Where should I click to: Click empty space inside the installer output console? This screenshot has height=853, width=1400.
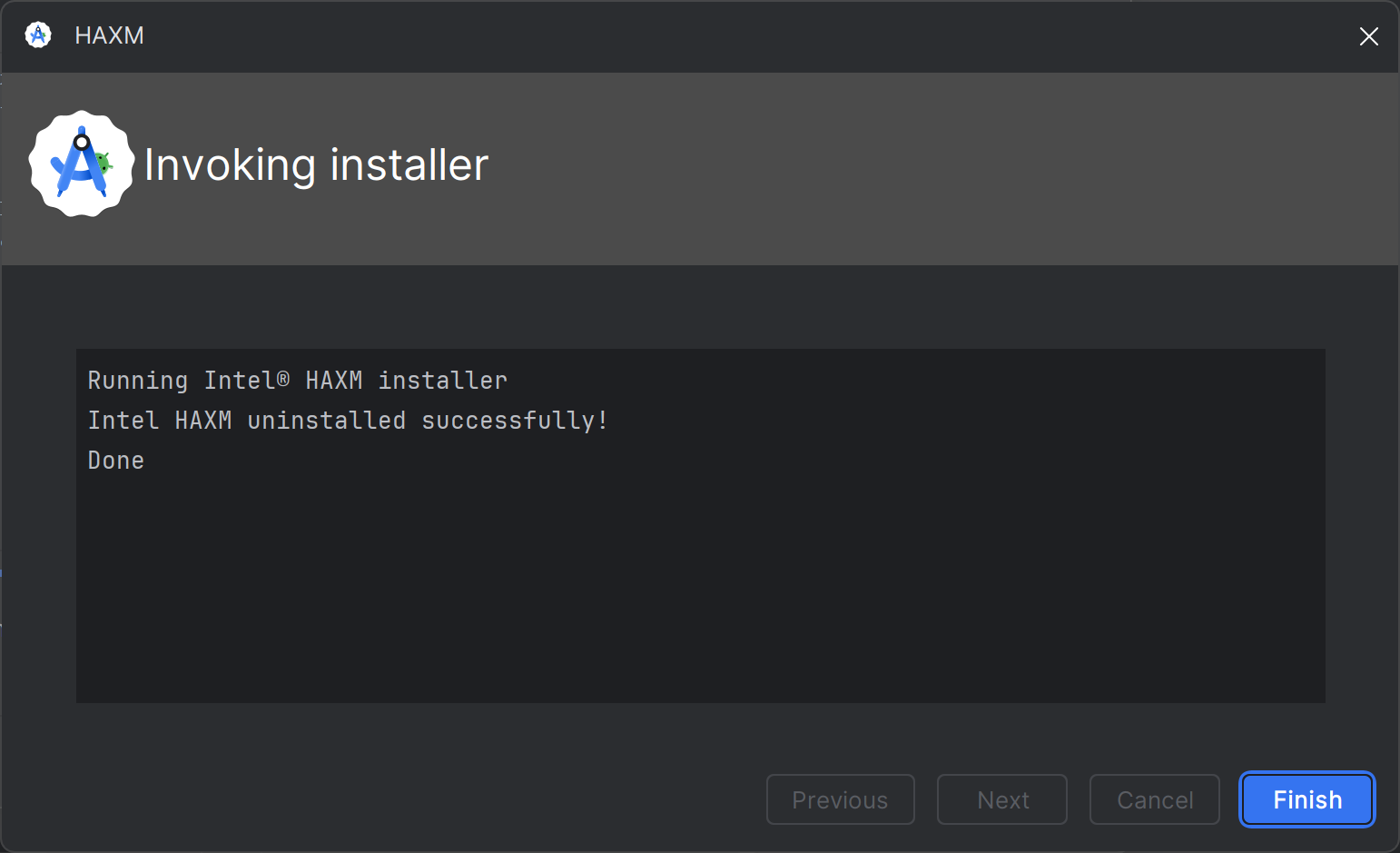699,590
